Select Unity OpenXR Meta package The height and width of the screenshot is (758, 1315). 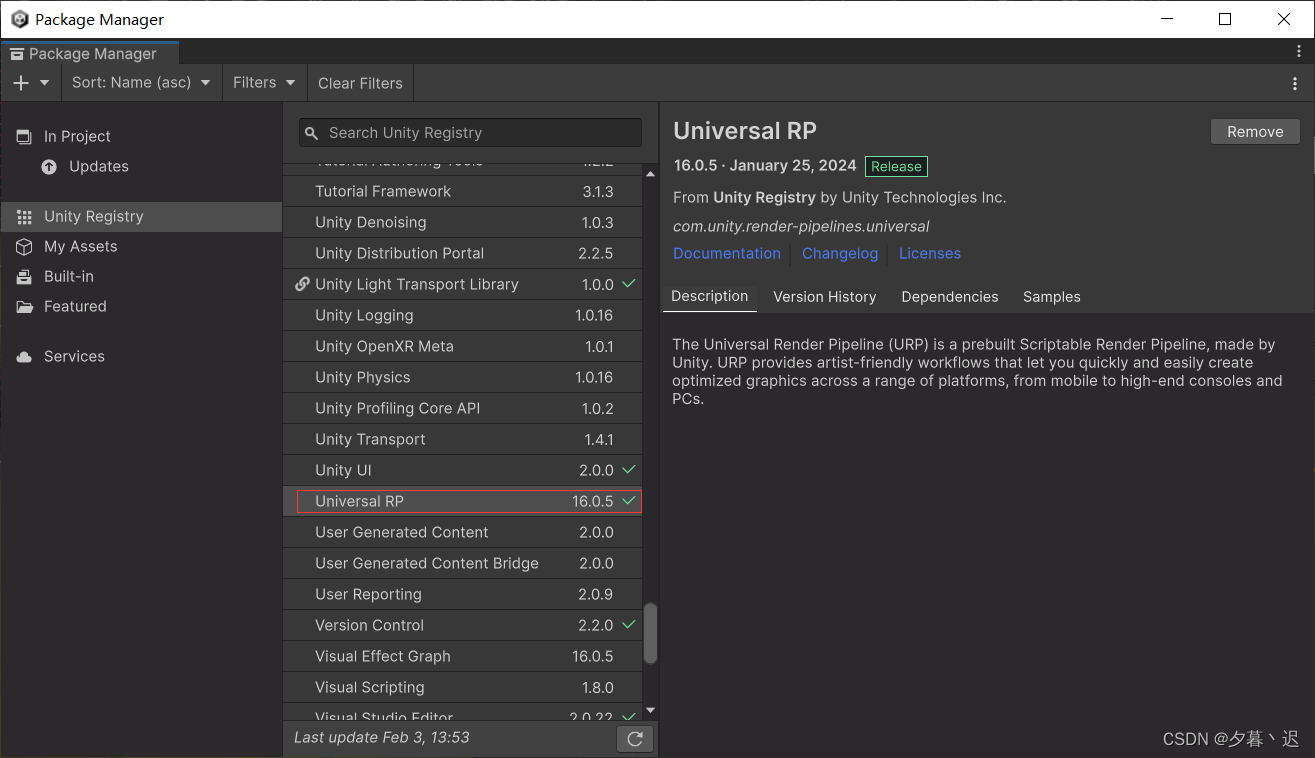pos(462,346)
